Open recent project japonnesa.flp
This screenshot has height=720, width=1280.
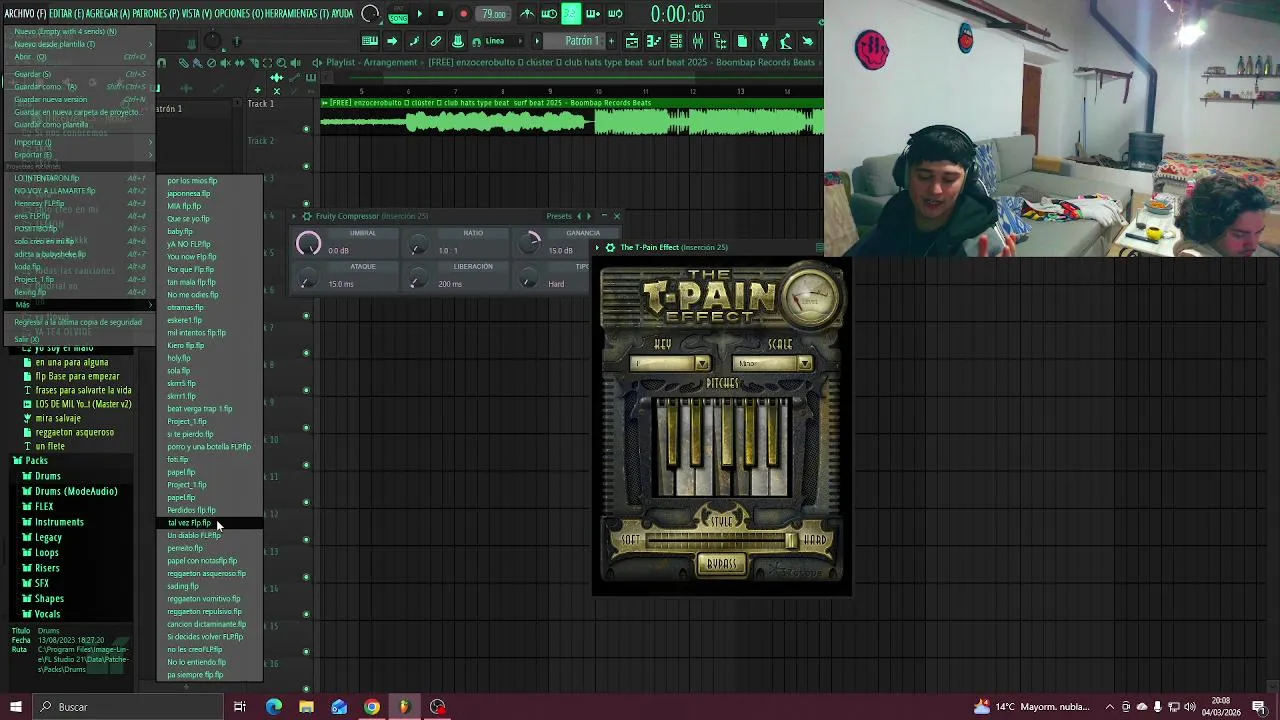(x=209, y=194)
